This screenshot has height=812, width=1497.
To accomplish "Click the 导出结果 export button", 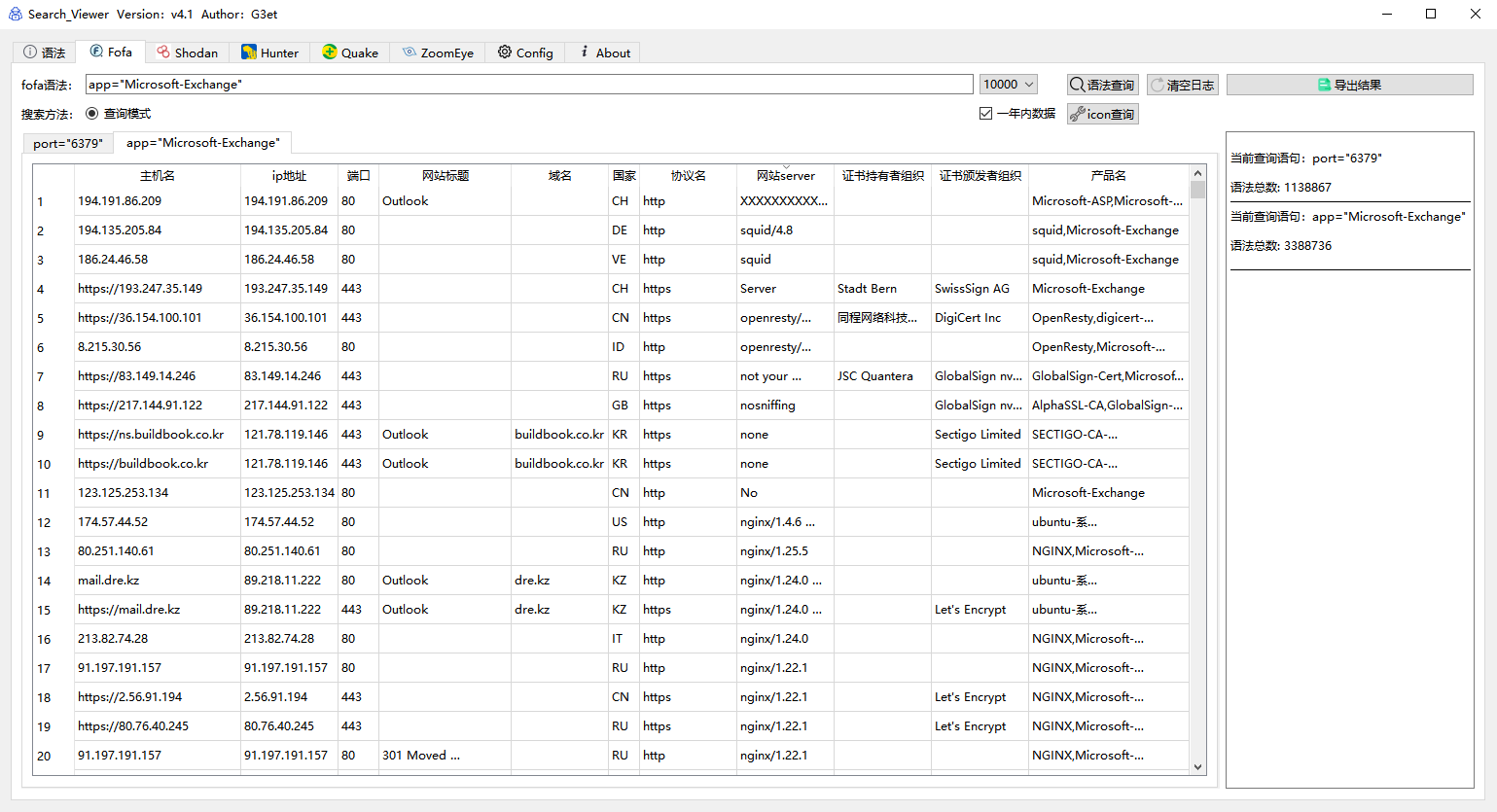I will point(1350,85).
